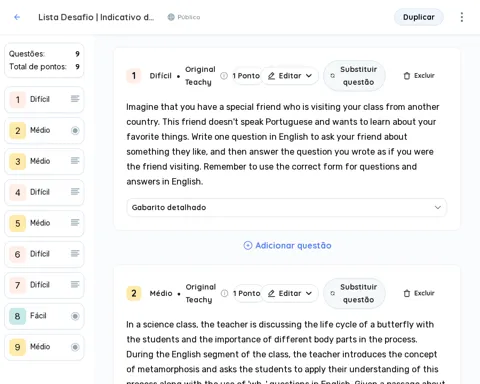This screenshot has width=480, height=384.
Task: Click the trash icon on question 1
Action: pos(407,76)
